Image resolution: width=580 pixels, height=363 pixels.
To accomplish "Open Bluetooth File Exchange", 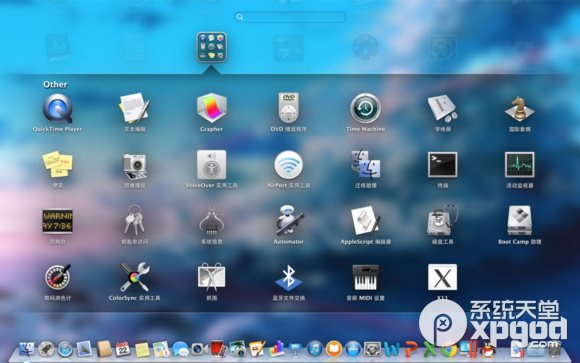I will (289, 277).
